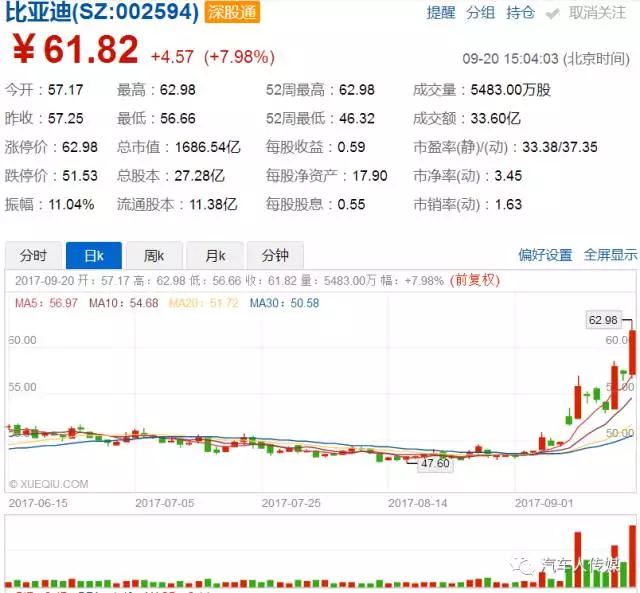
Task: Click the 深股通 orange badge
Action: [x=232, y=12]
